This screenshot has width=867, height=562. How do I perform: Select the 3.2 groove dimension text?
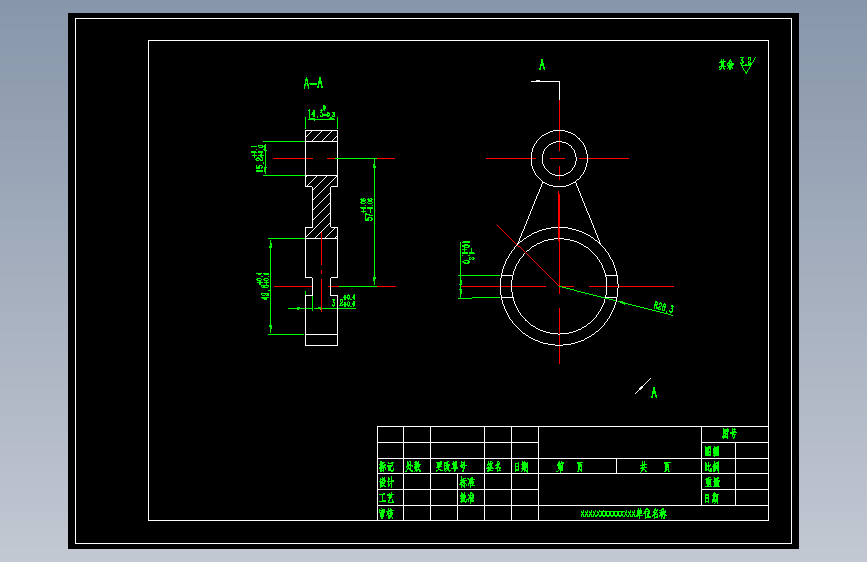(x=343, y=301)
